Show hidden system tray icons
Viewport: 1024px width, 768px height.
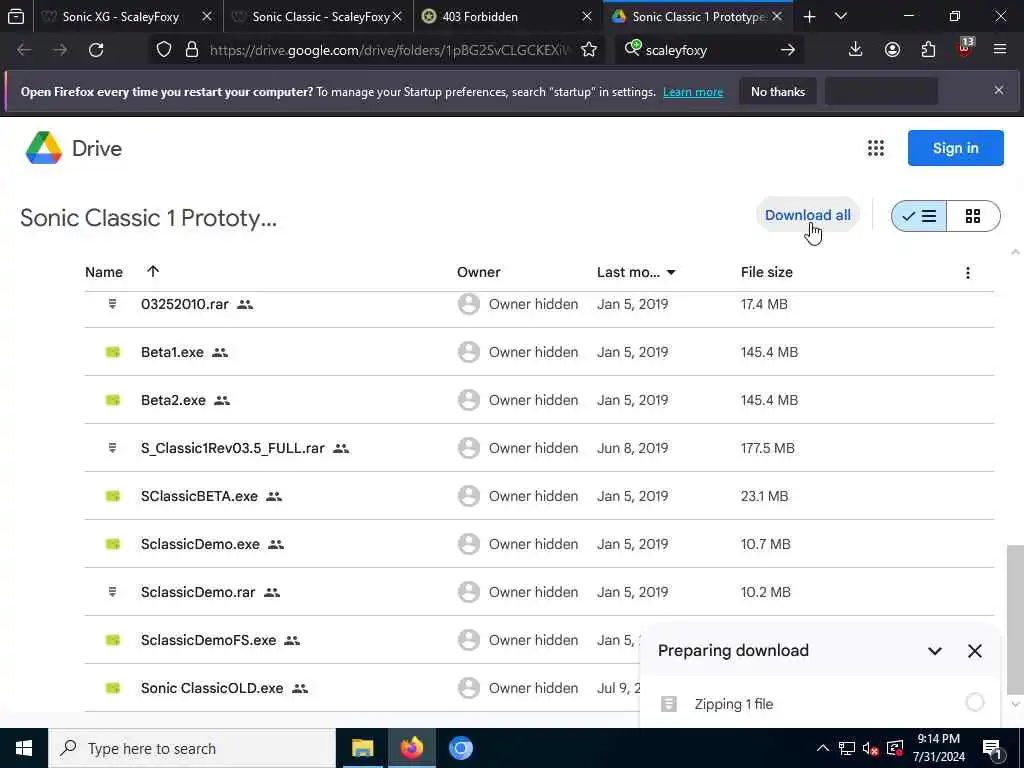tap(823, 748)
